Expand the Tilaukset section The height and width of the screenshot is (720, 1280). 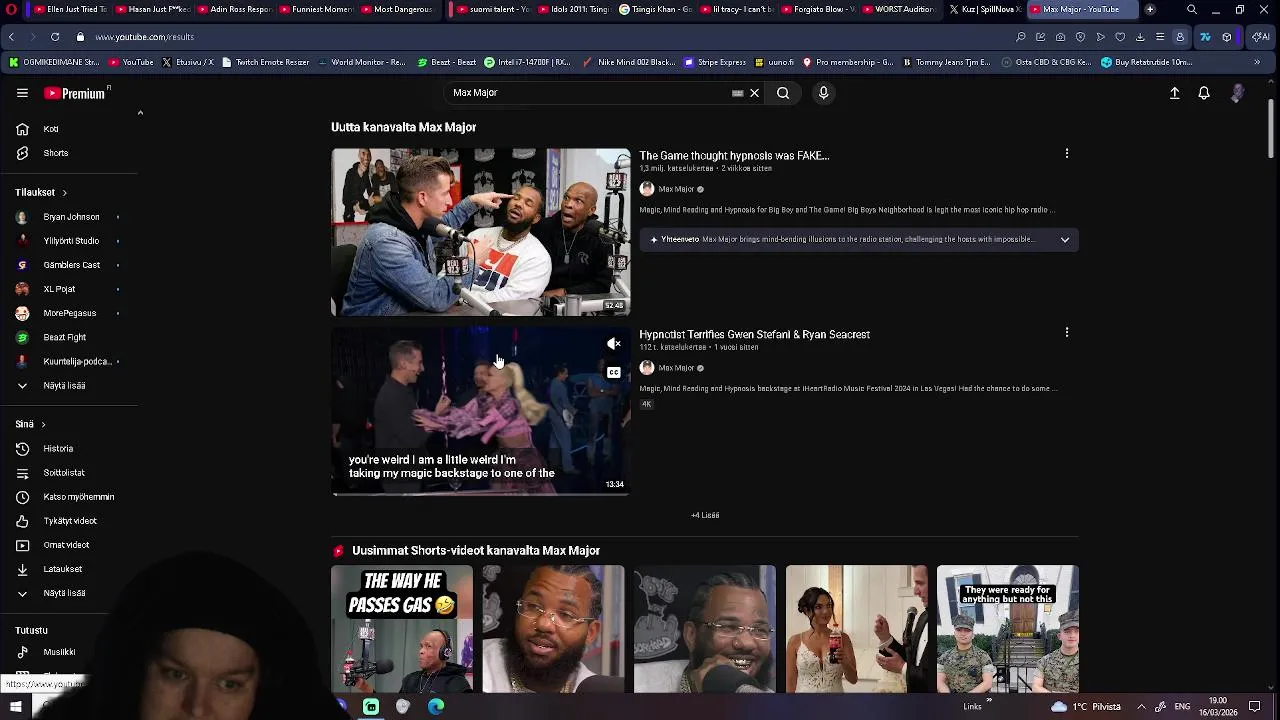point(41,192)
